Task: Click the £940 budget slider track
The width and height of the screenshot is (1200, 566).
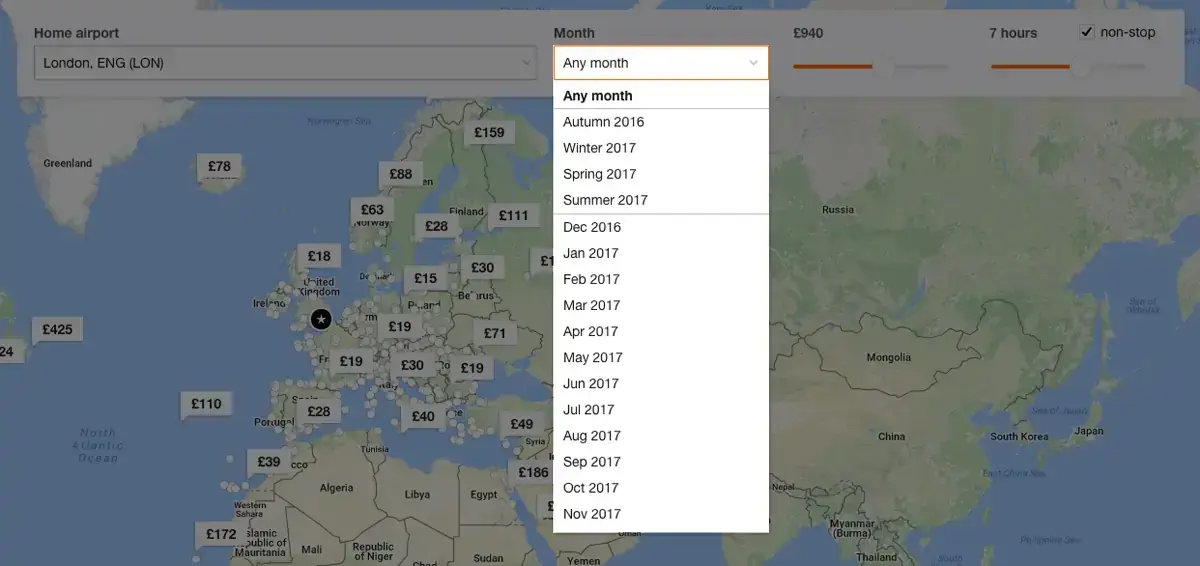Action: pyautogui.click(x=871, y=67)
